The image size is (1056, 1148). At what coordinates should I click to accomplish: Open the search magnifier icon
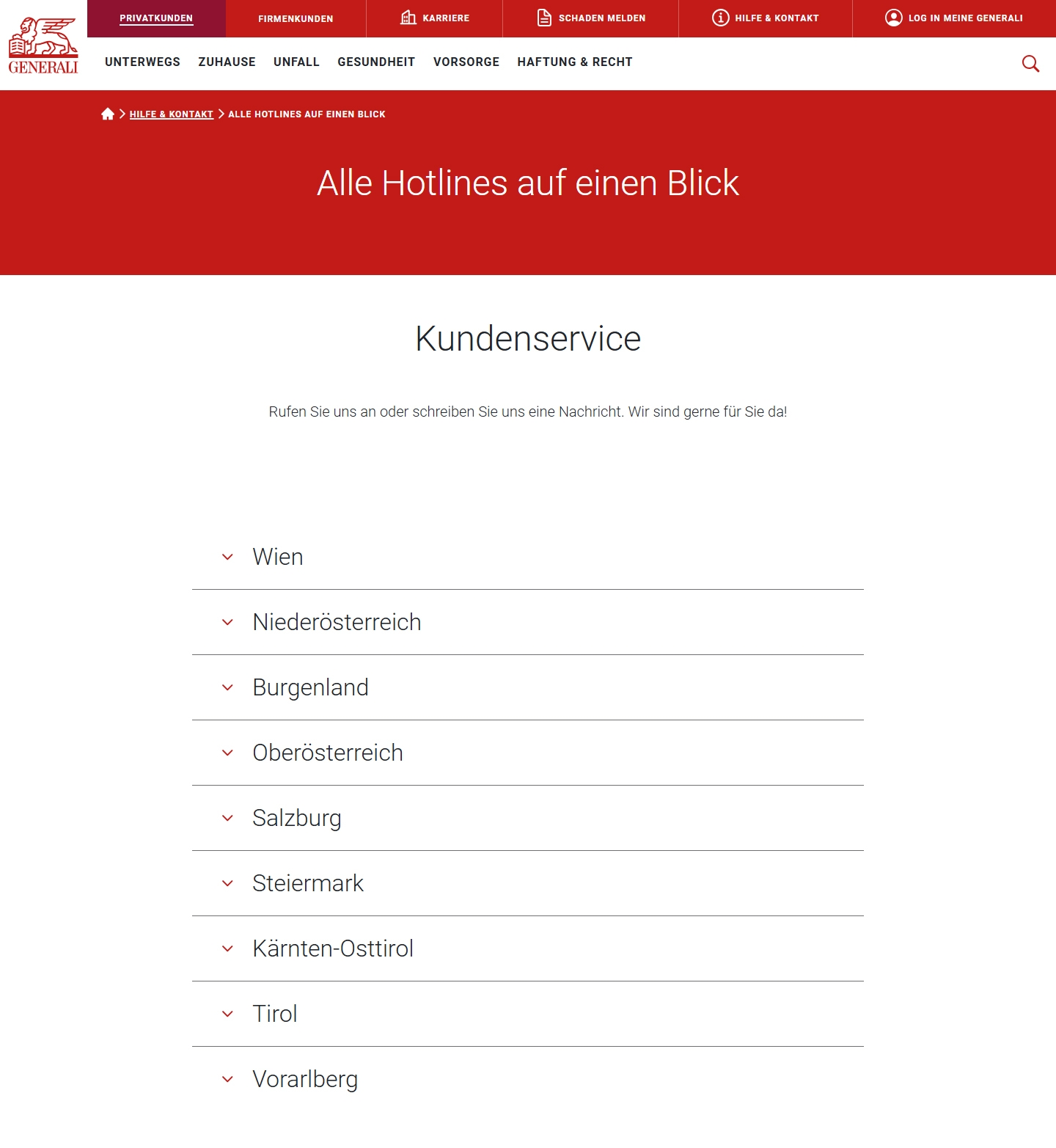(x=1030, y=64)
